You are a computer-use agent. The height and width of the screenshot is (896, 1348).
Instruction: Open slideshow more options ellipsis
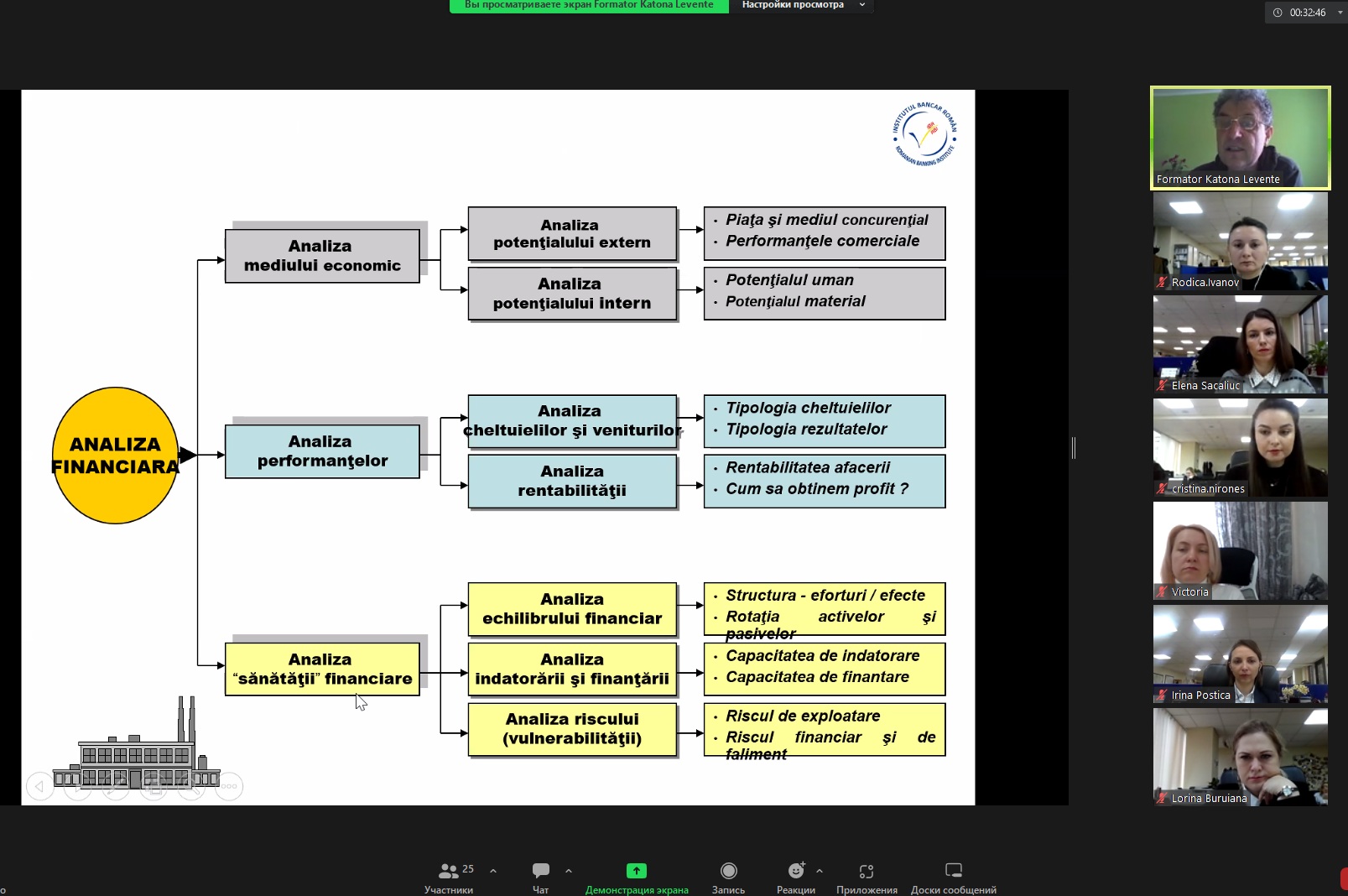click(229, 786)
